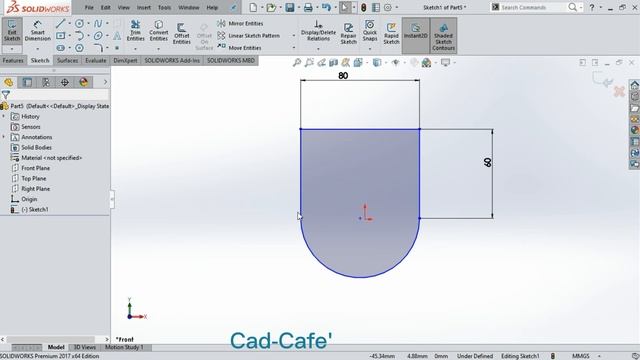Screen dimensions: 640x360
Task: Open the Insert menu
Action: coord(144,7)
